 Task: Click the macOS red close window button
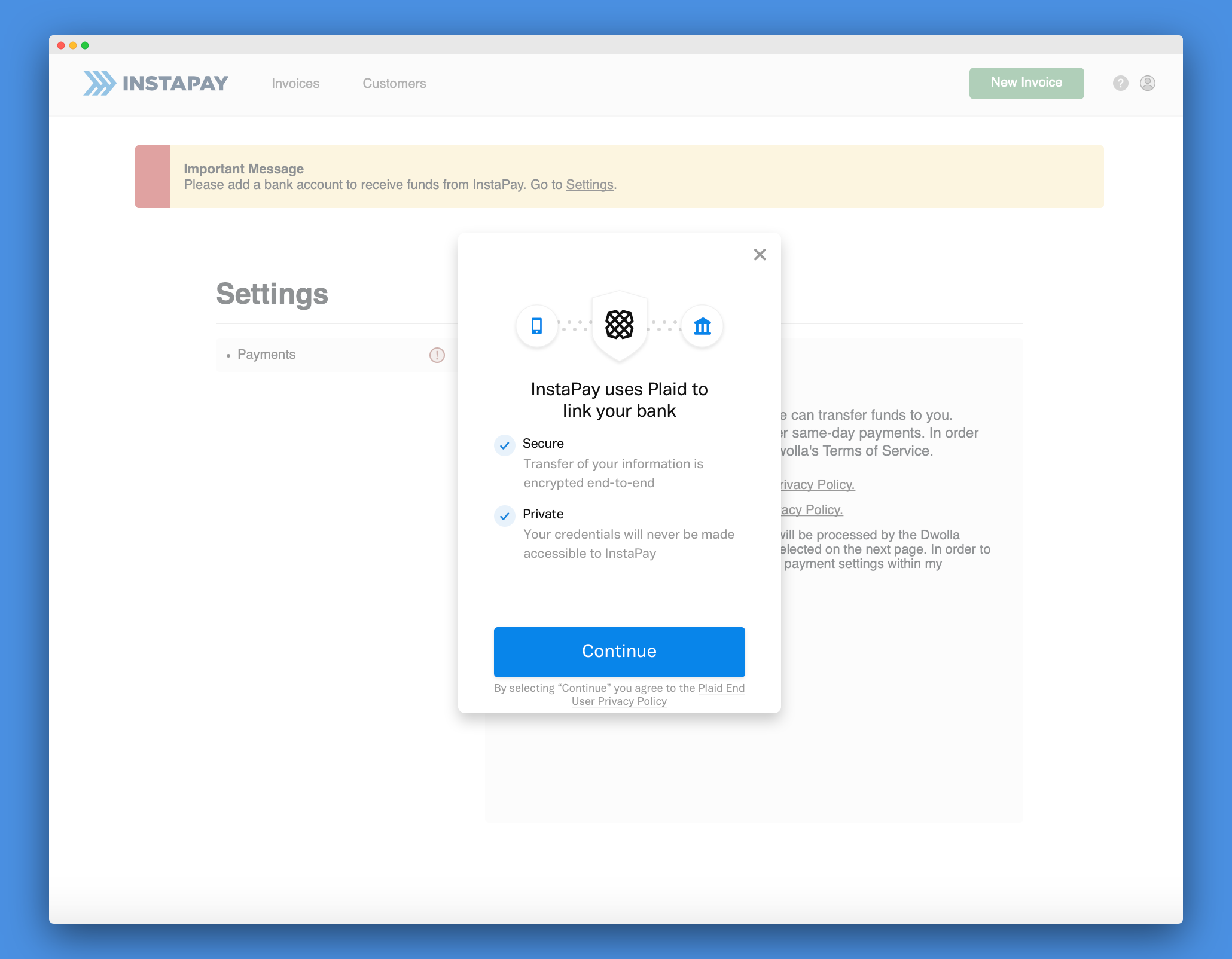click(60, 45)
